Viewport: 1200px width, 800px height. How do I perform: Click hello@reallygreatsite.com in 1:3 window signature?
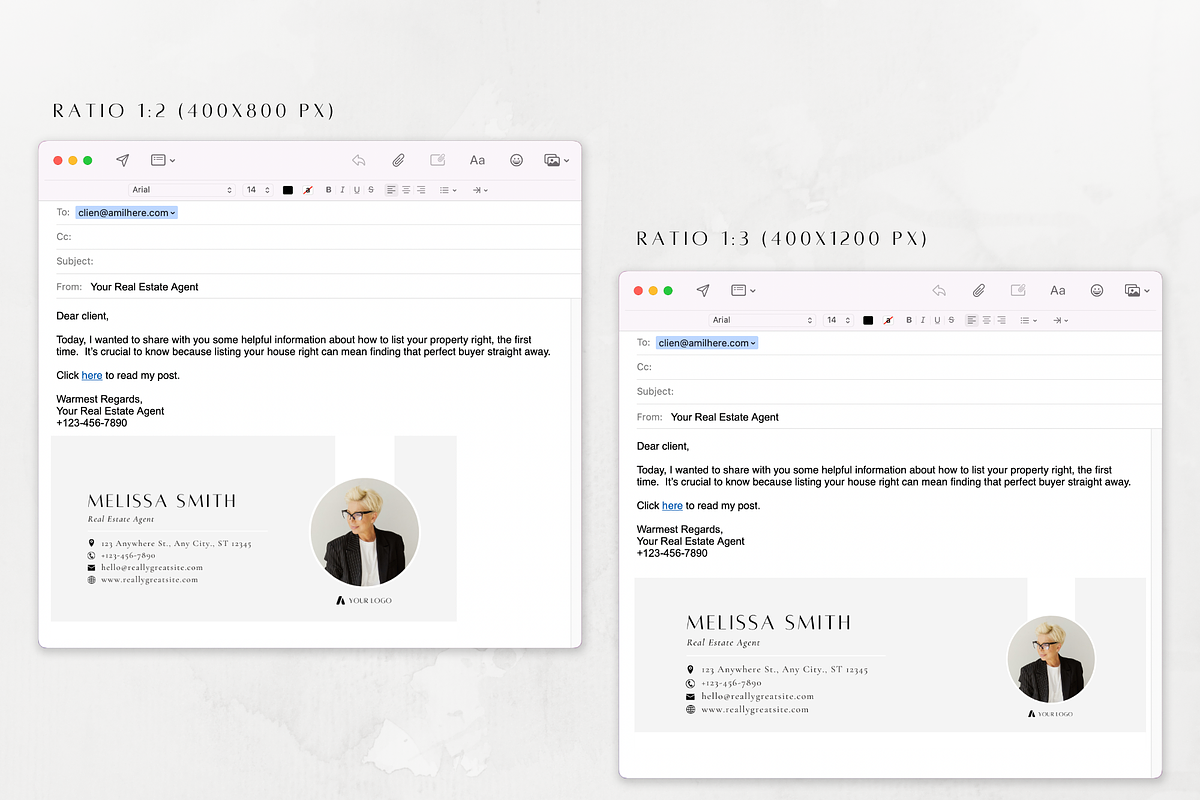coord(758,696)
